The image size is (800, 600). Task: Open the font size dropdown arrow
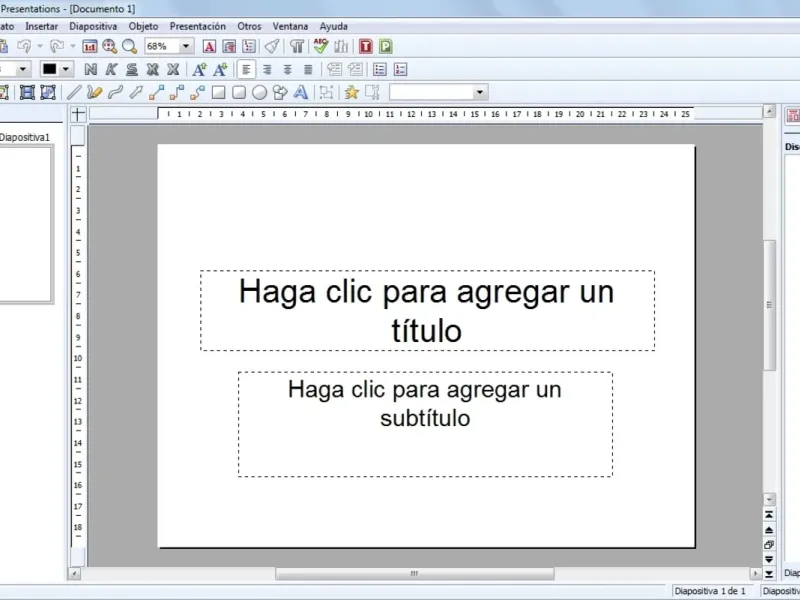tap(23, 69)
